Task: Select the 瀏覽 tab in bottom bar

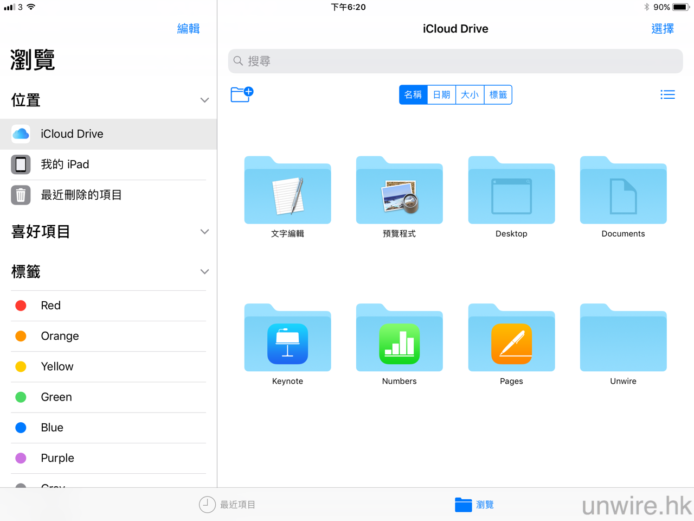Action: point(474,505)
